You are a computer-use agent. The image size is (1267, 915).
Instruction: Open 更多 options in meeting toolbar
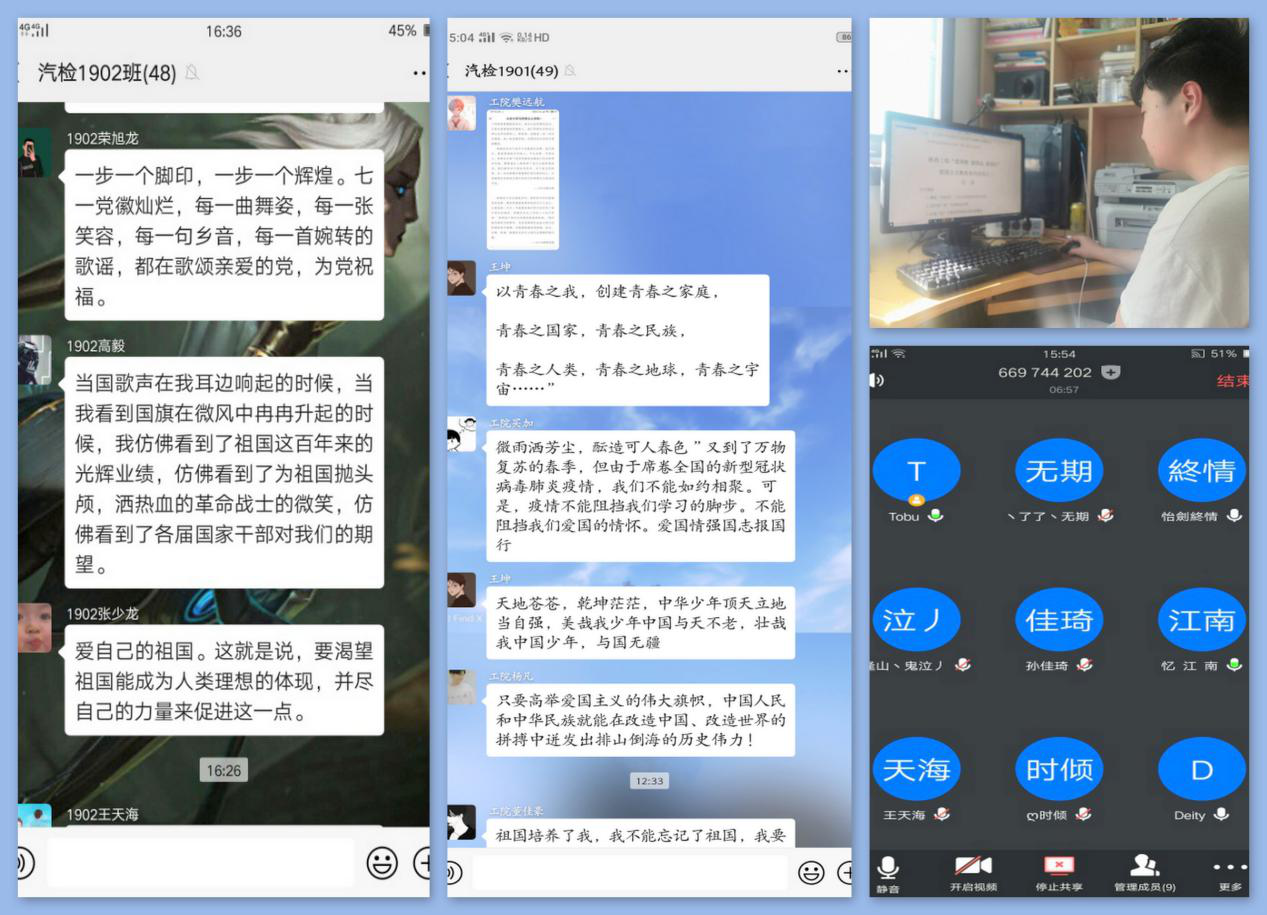[x=1230, y=873]
